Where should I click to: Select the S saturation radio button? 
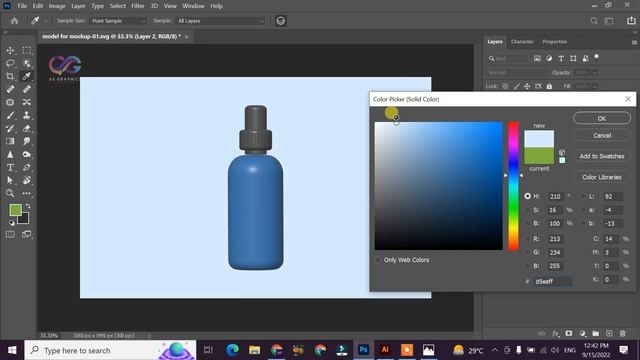pos(527,210)
